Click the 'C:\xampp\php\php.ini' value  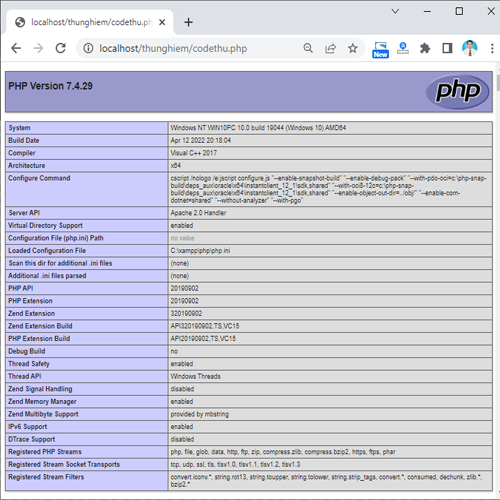point(200,250)
